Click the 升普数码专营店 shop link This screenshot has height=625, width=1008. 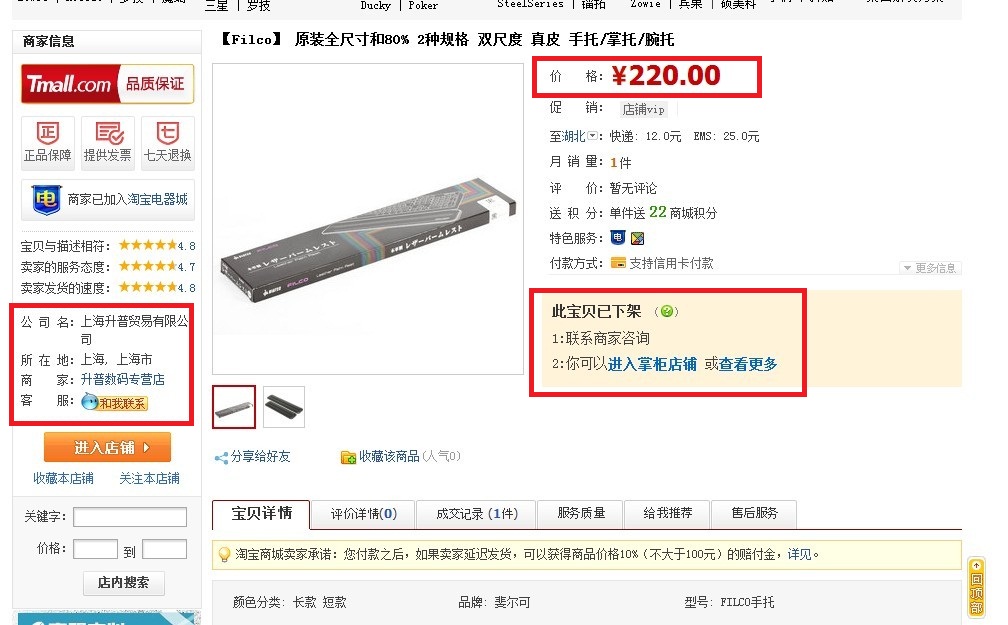coord(122,379)
